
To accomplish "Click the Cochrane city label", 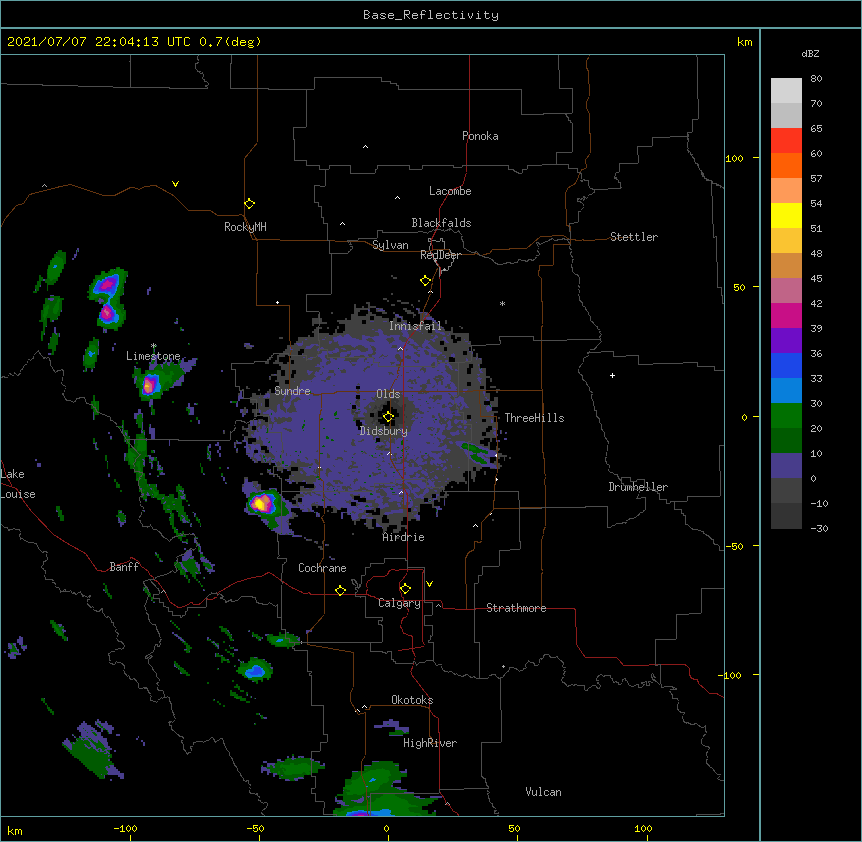I will (x=322, y=568).
